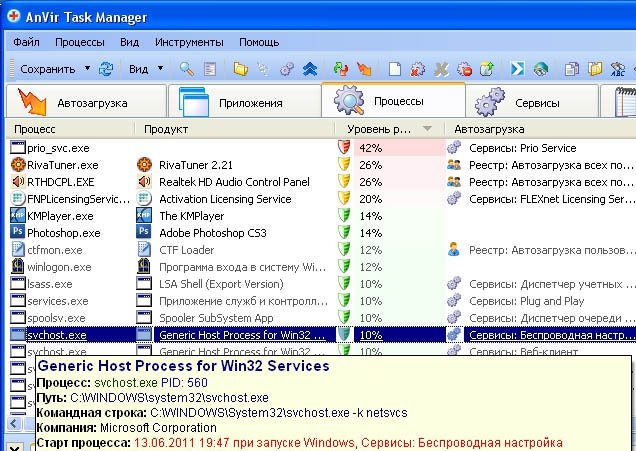The width and height of the screenshot is (636, 451).
Task: Click the grey X toolbar icon
Action: point(441,69)
